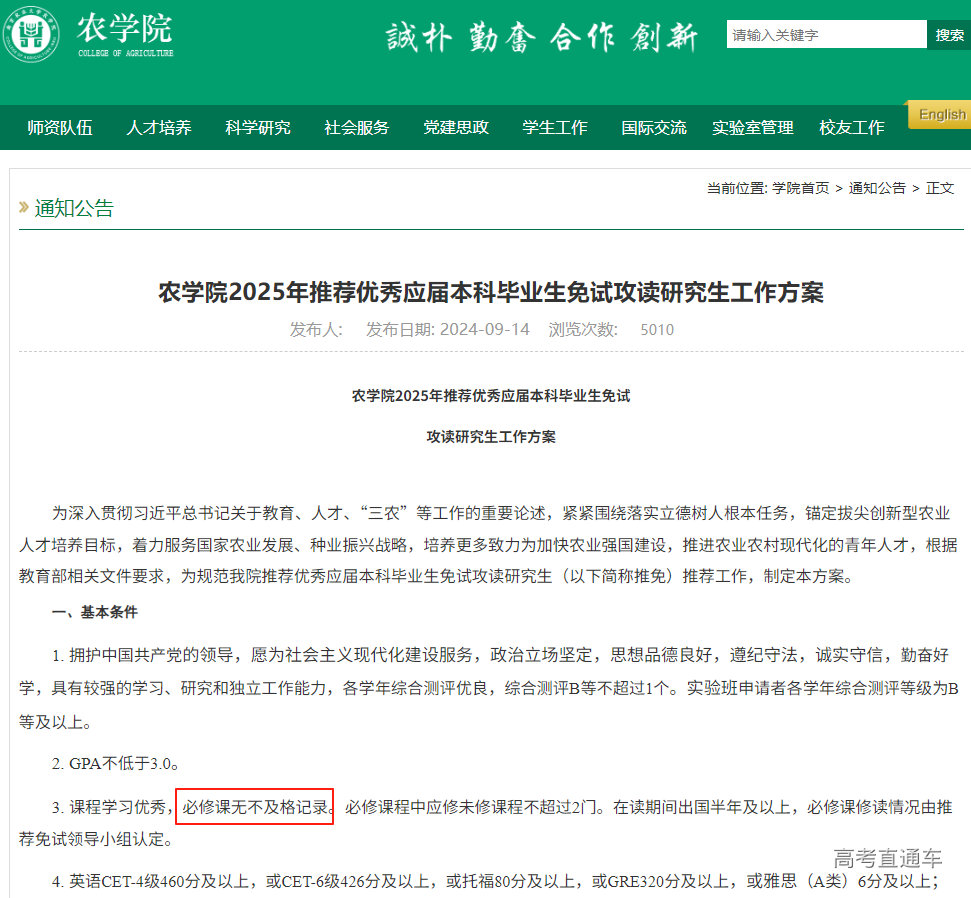
Task: Click the 搜索 search button
Action: 949,34
